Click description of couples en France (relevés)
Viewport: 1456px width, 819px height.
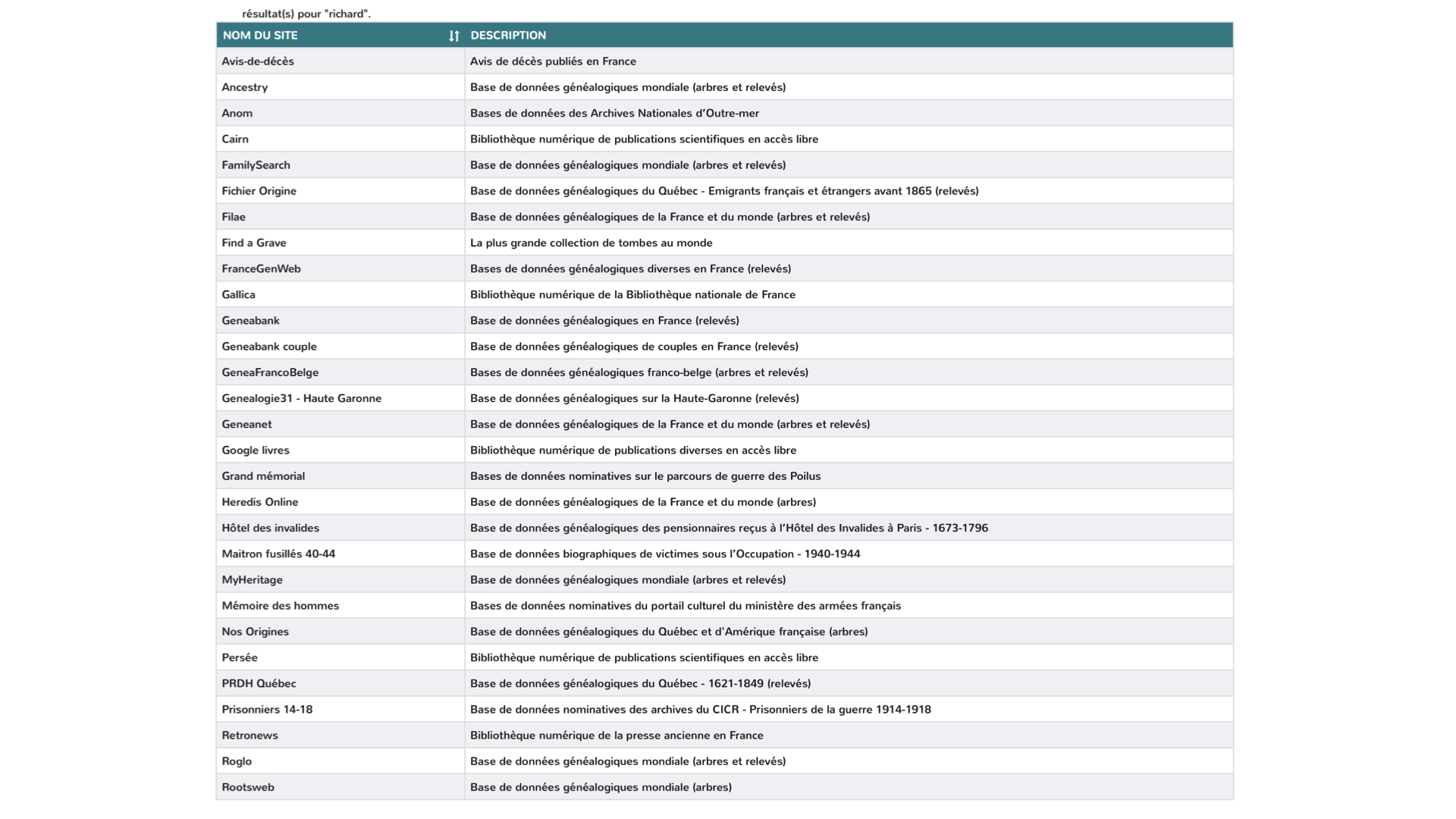(634, 347)
